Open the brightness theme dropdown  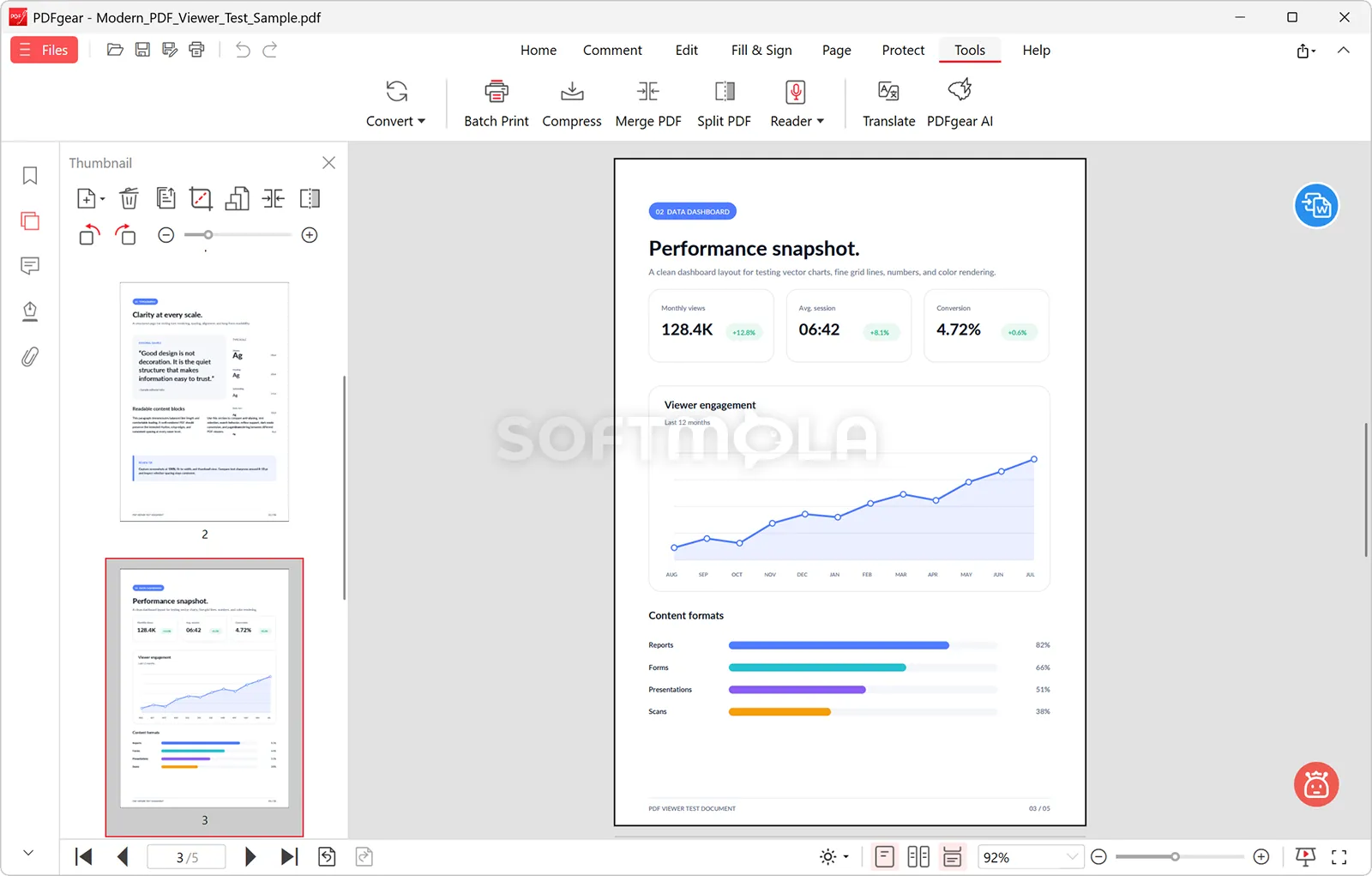(834, 856)
